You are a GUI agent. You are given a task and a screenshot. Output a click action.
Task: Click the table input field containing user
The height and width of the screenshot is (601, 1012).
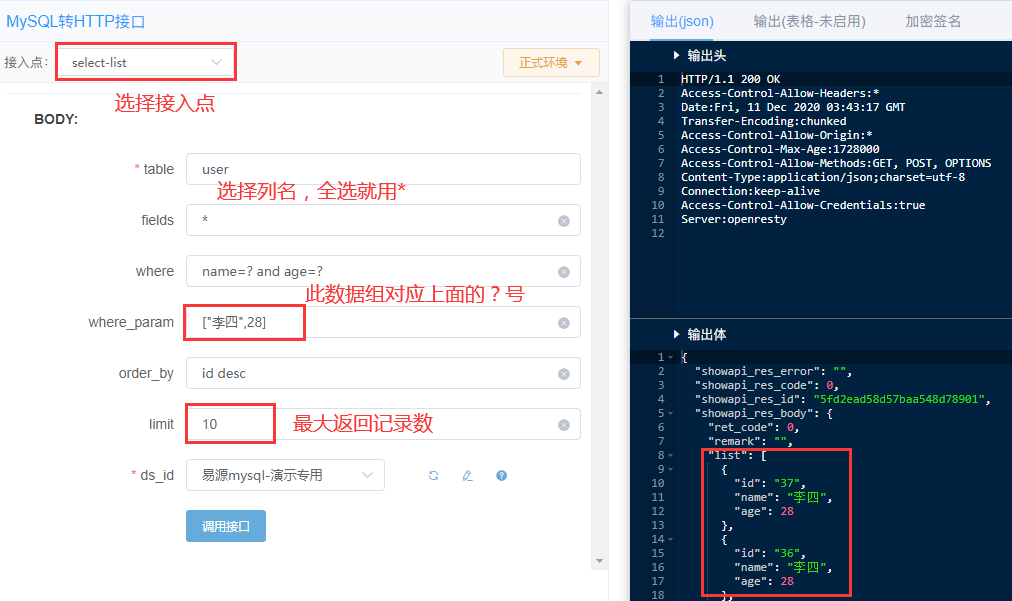(x=383, y=169)
